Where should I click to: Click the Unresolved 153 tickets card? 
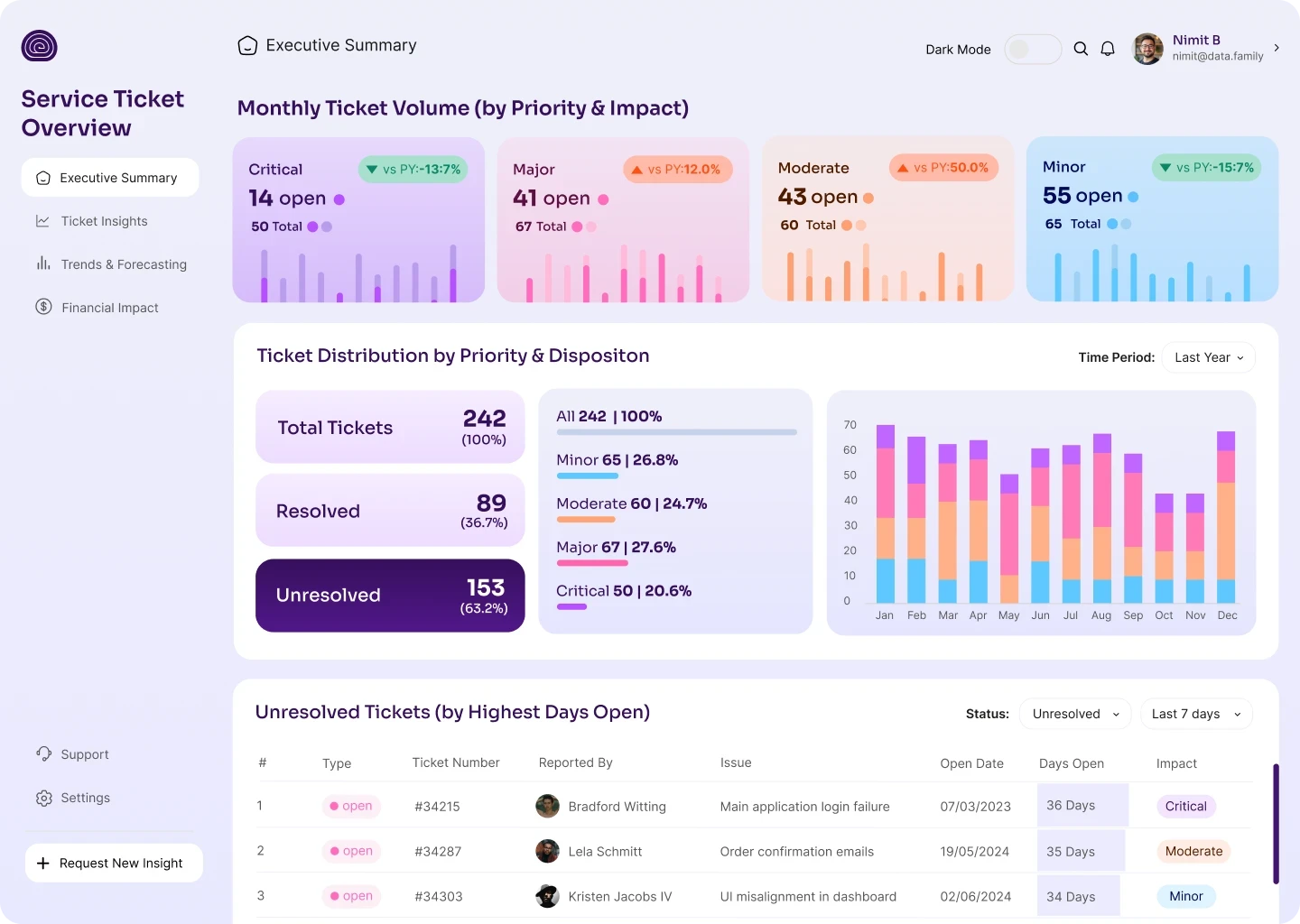click(390, 596)
